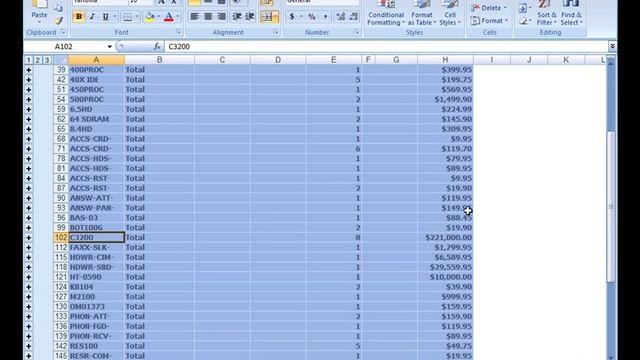Toggle underline formatting
The width and height of the screenshot is (640, 360).
(105, 17)
